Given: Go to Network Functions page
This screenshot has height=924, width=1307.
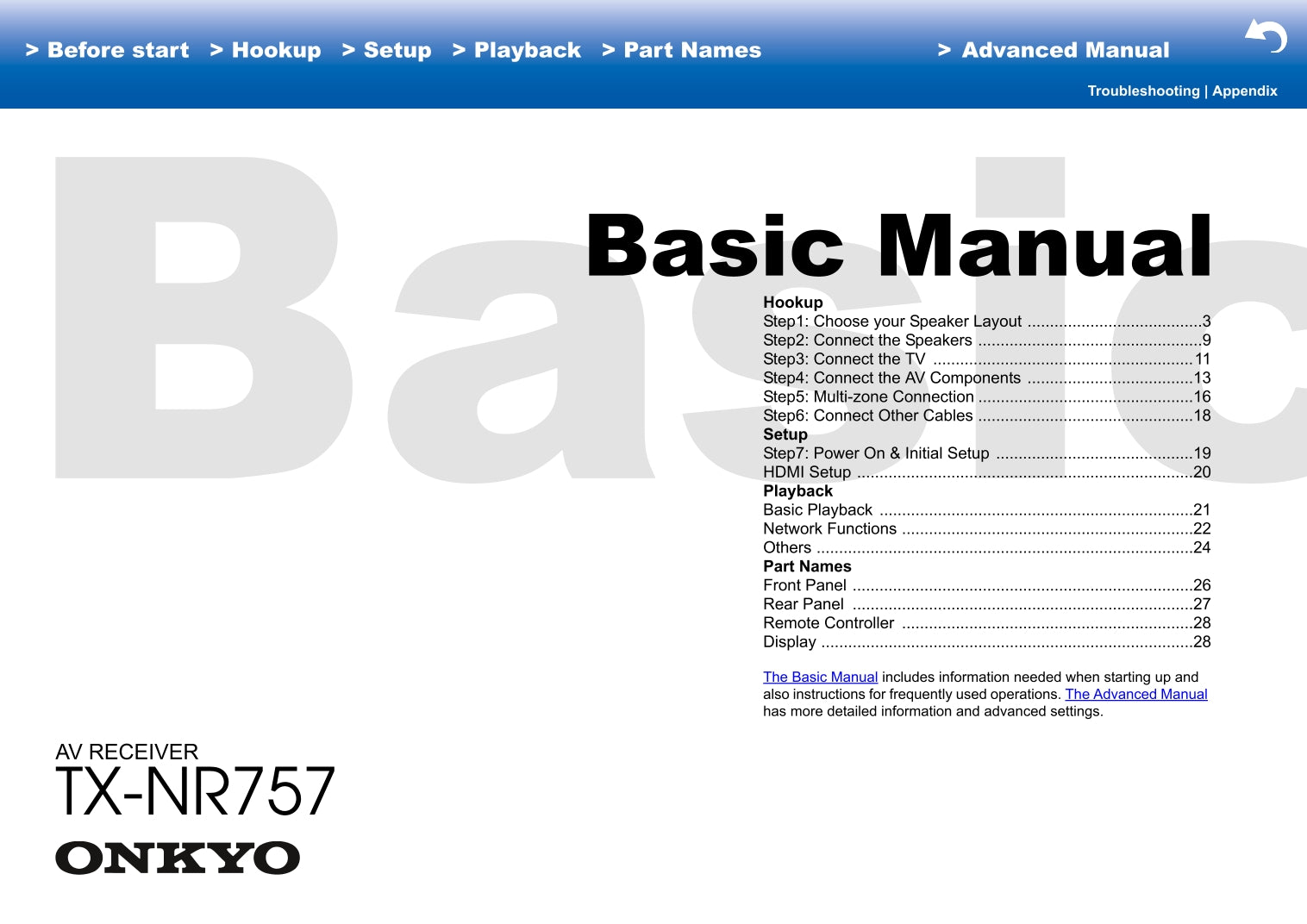Looking at the screenshot, I should tap(829, 528).
